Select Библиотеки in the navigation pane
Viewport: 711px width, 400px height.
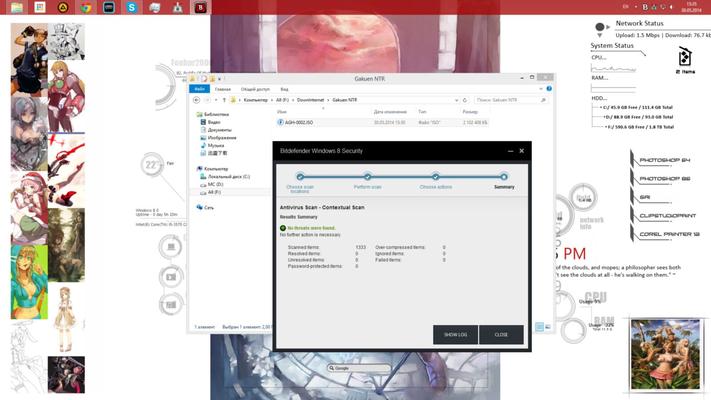216,114
